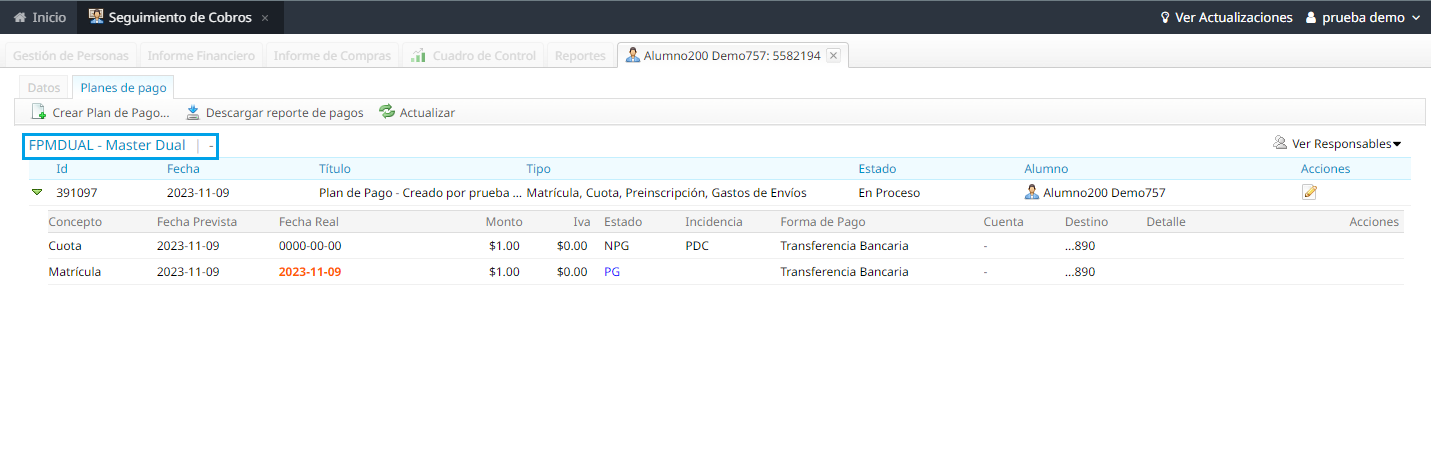
Task: Click the FPMDUAL - Master Dual link
Action: (x=107, y=146)
